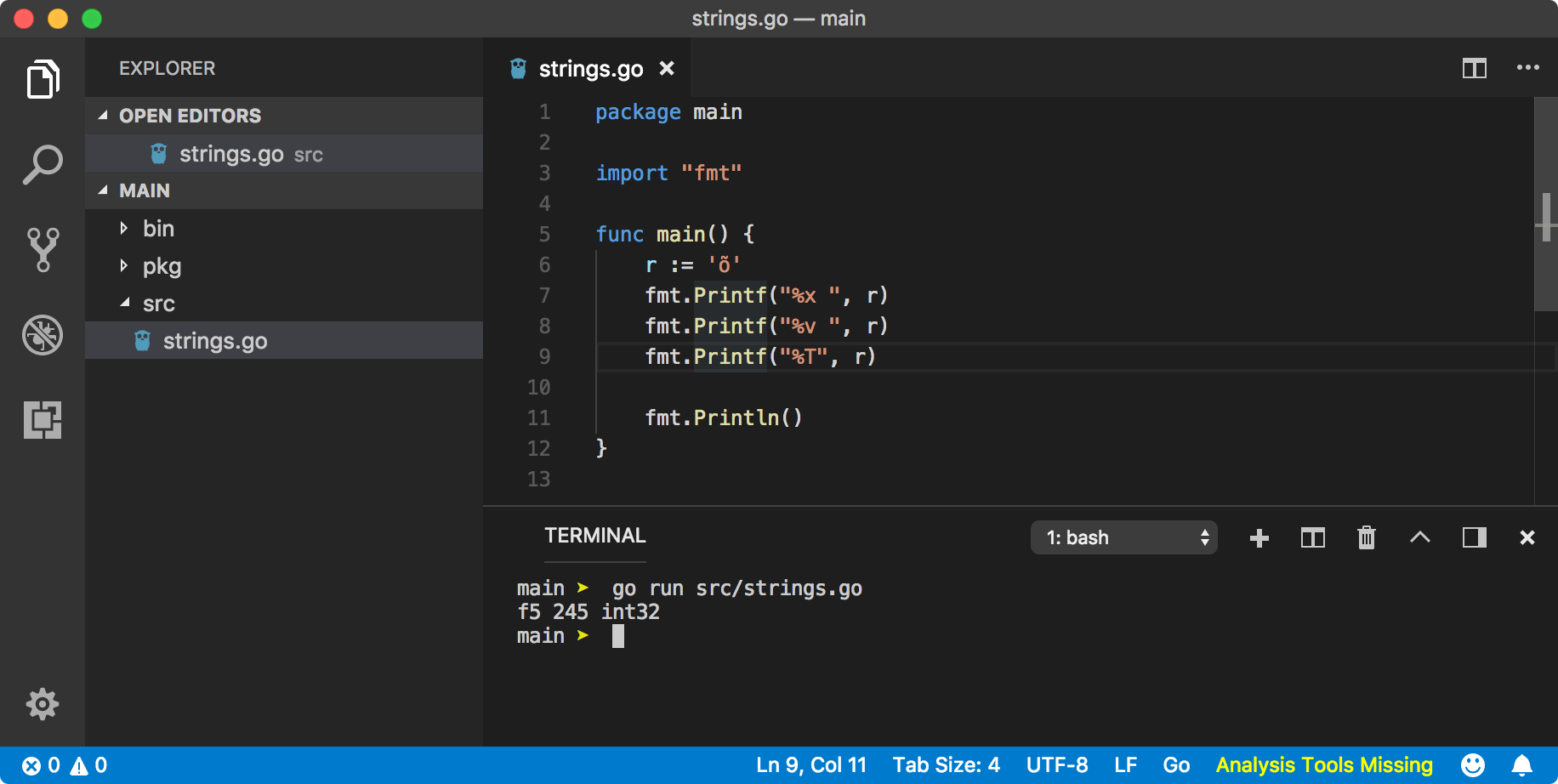Image resolution: width=1558 pixels, height=784 pixels.
Task: Place cursor on line 1 'package main'
Action: 668,112
